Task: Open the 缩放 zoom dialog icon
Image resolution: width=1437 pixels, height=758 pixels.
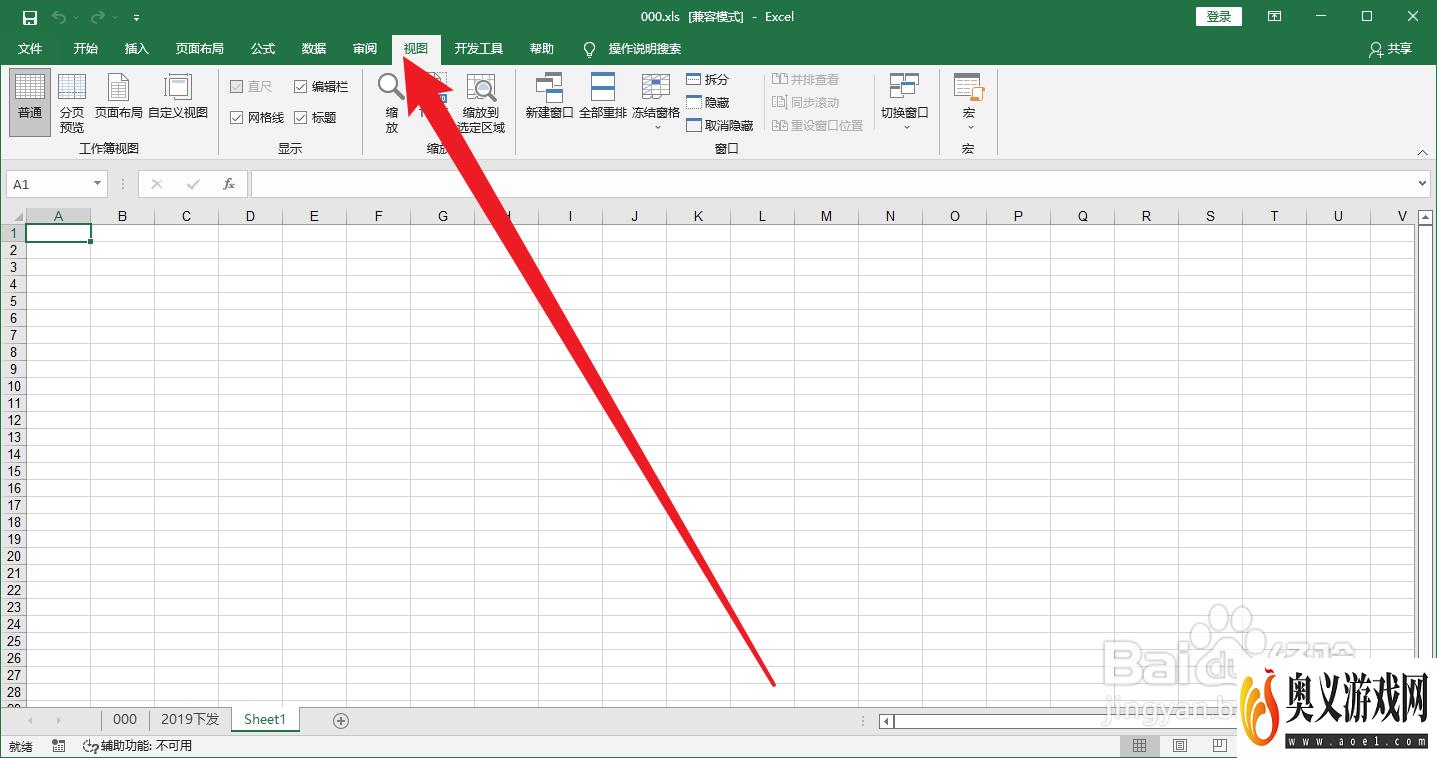Action: 392,103
